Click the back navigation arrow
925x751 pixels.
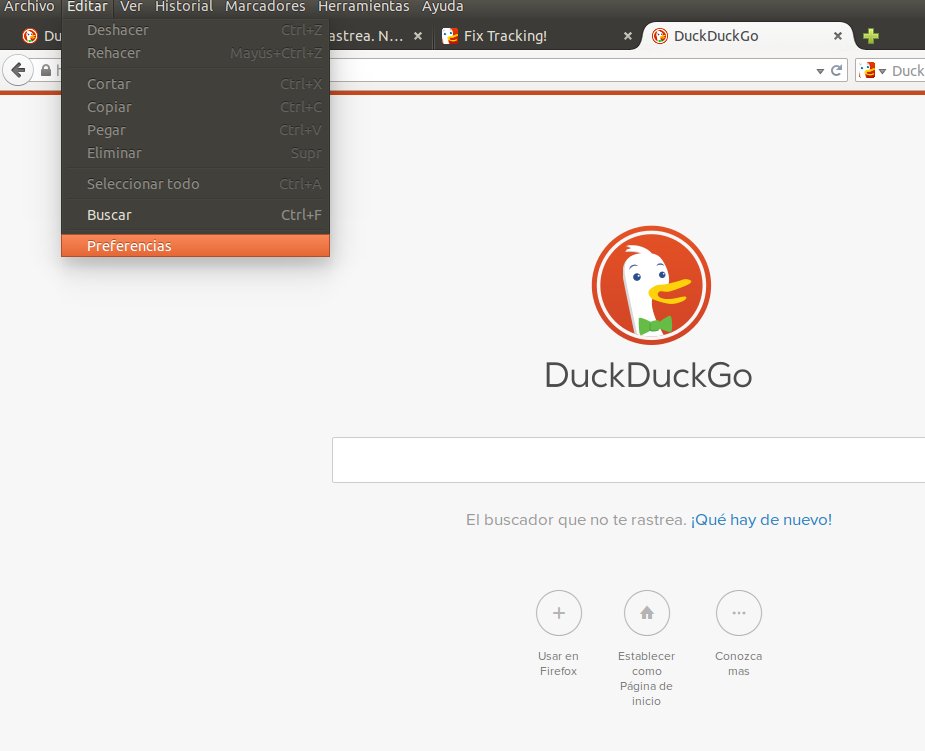(x=20, y=70)
